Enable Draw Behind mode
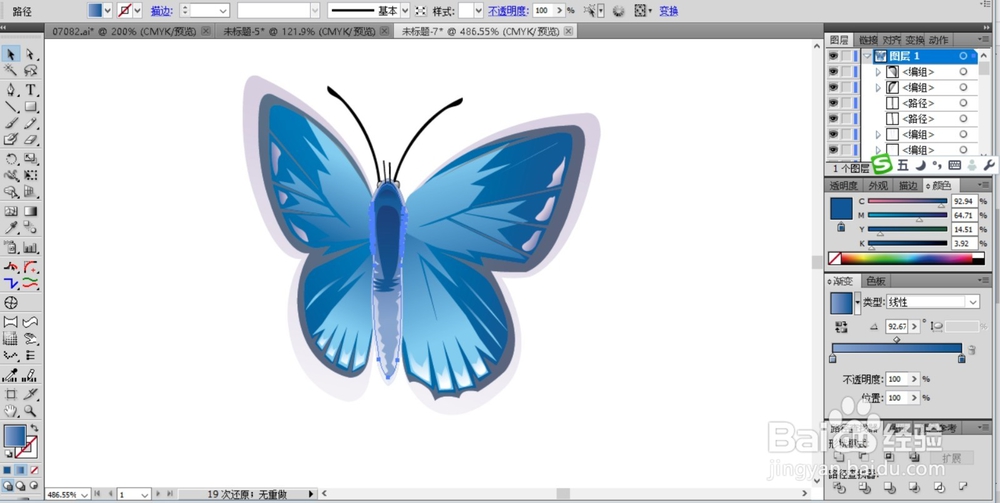Image resolution: width=1000 pixels, height=503 pixels. click(x=21, y=486)
